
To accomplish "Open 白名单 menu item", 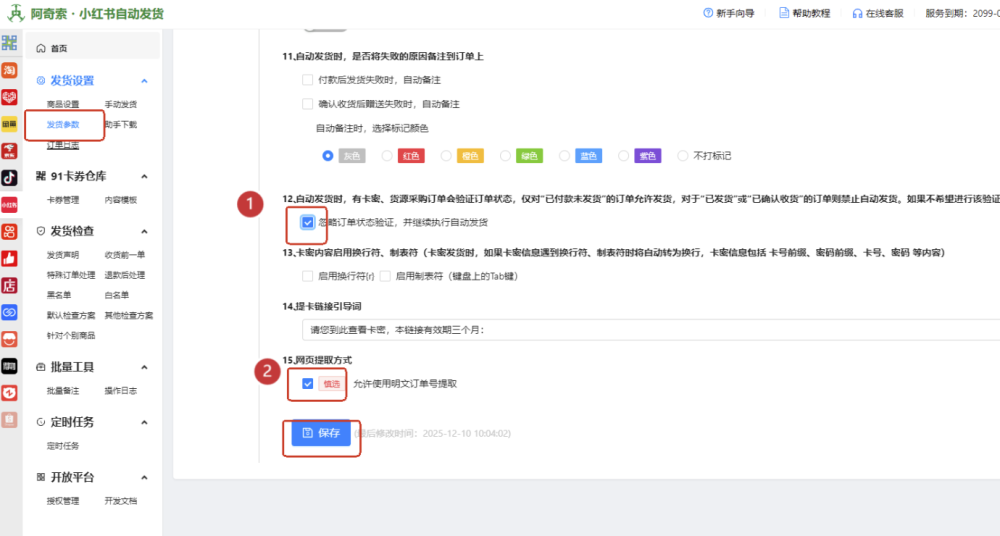I will click(x=117, y=295).
